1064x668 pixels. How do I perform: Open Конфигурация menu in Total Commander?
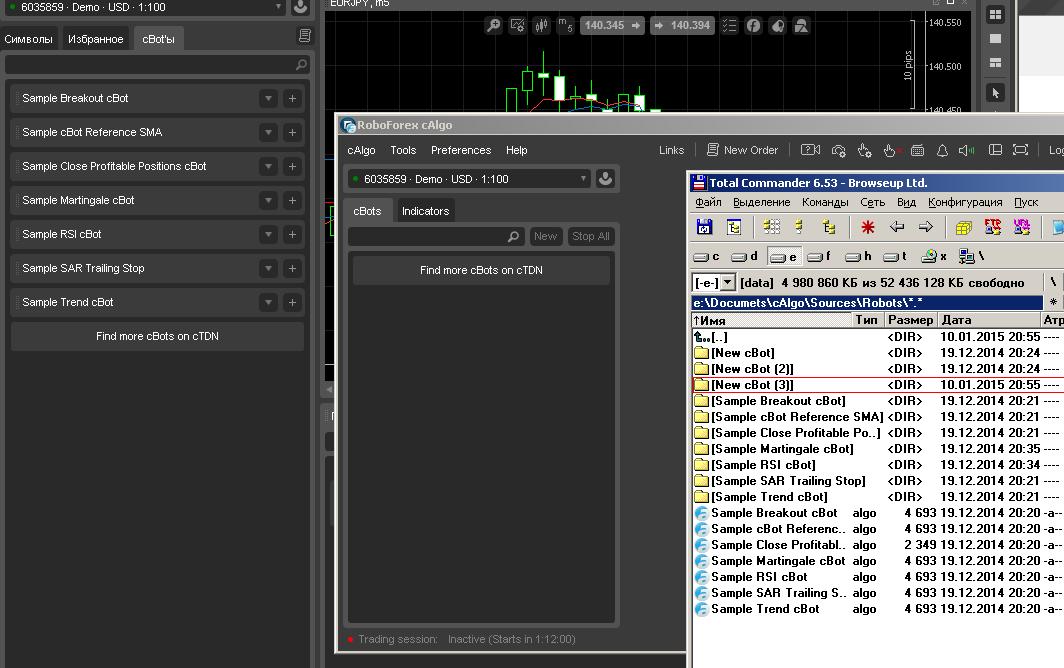965,202
